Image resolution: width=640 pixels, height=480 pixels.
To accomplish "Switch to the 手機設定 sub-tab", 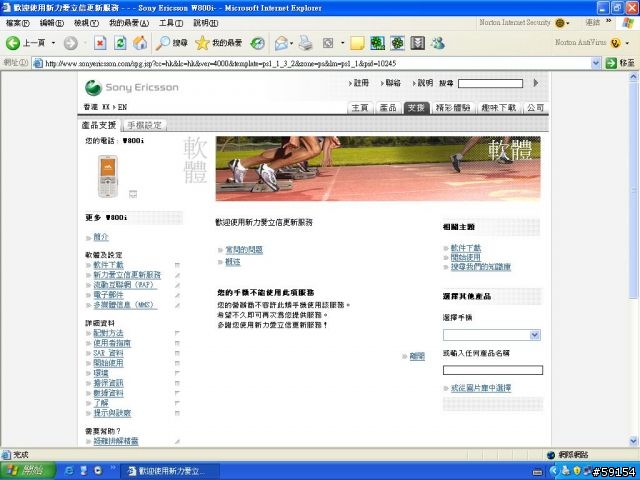I will click(144, 125).
